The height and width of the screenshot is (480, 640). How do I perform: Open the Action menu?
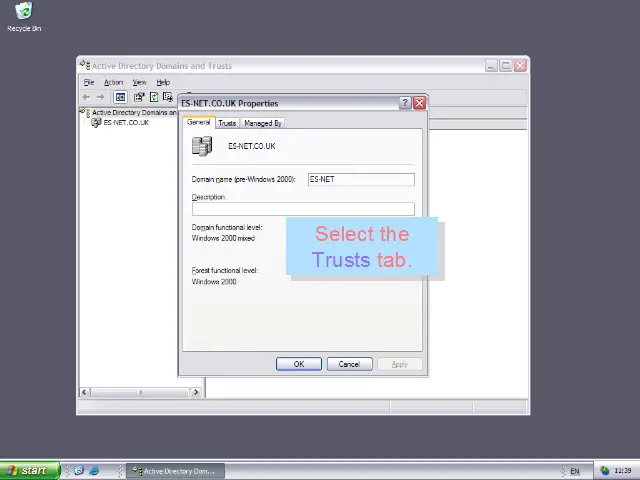pyautogui.click(x=113, y=82)
